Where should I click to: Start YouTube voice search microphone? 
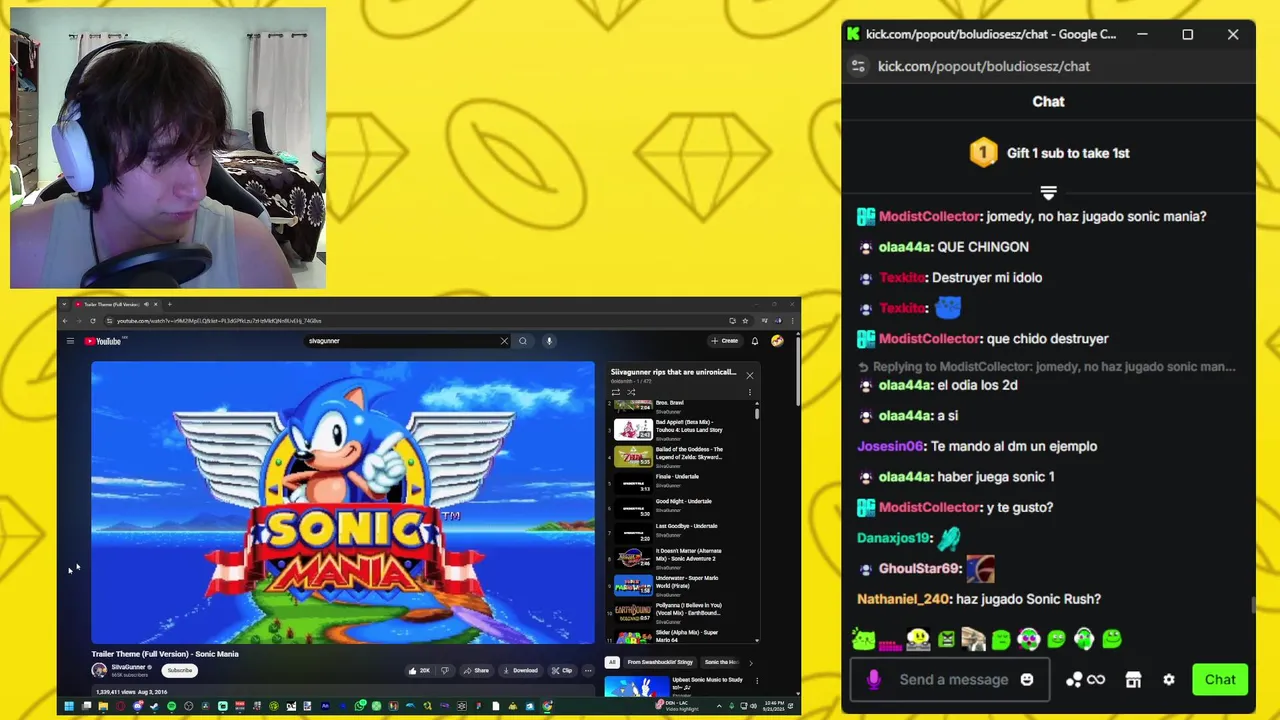click(549, 341)
